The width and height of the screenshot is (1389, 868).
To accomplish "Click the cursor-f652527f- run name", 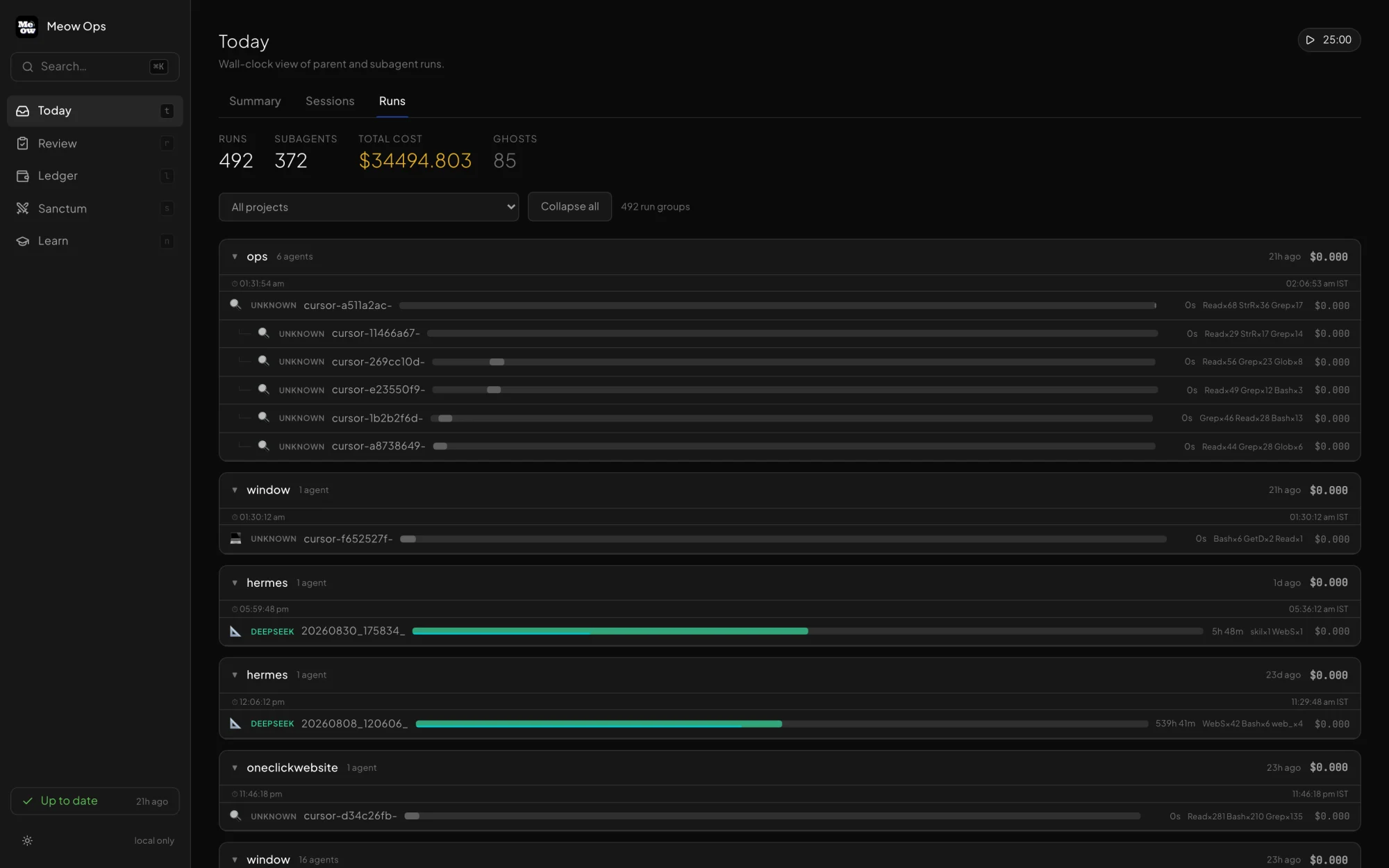I will tap(348, 539).
